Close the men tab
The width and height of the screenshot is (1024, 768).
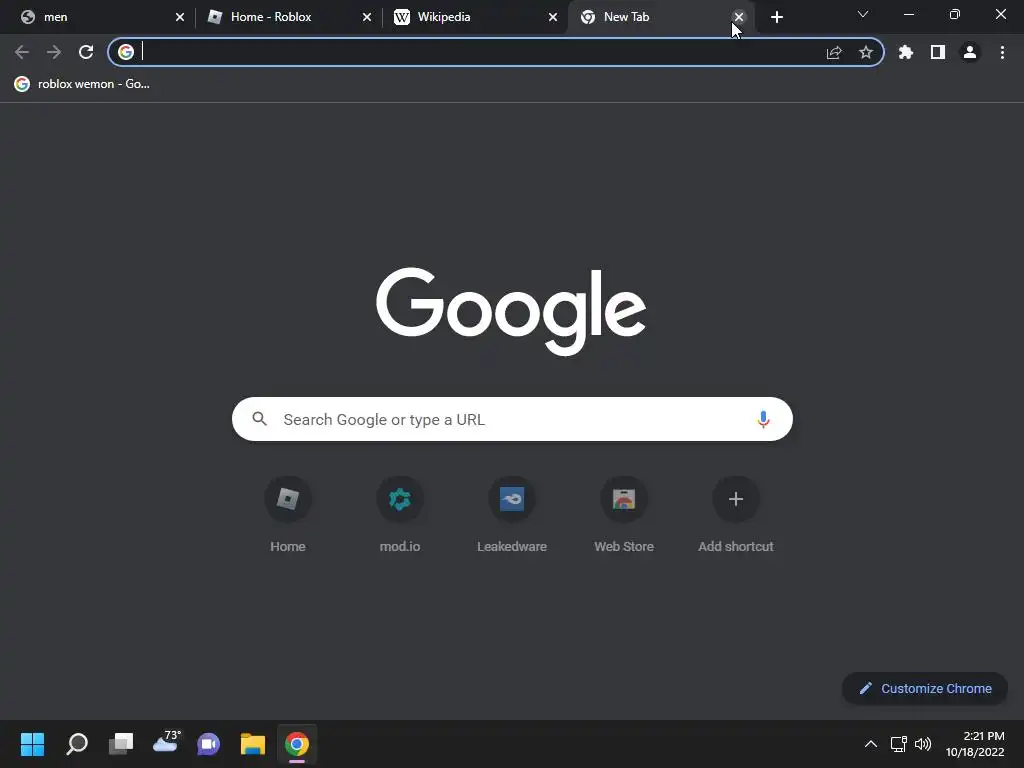[x=180, y=17]
